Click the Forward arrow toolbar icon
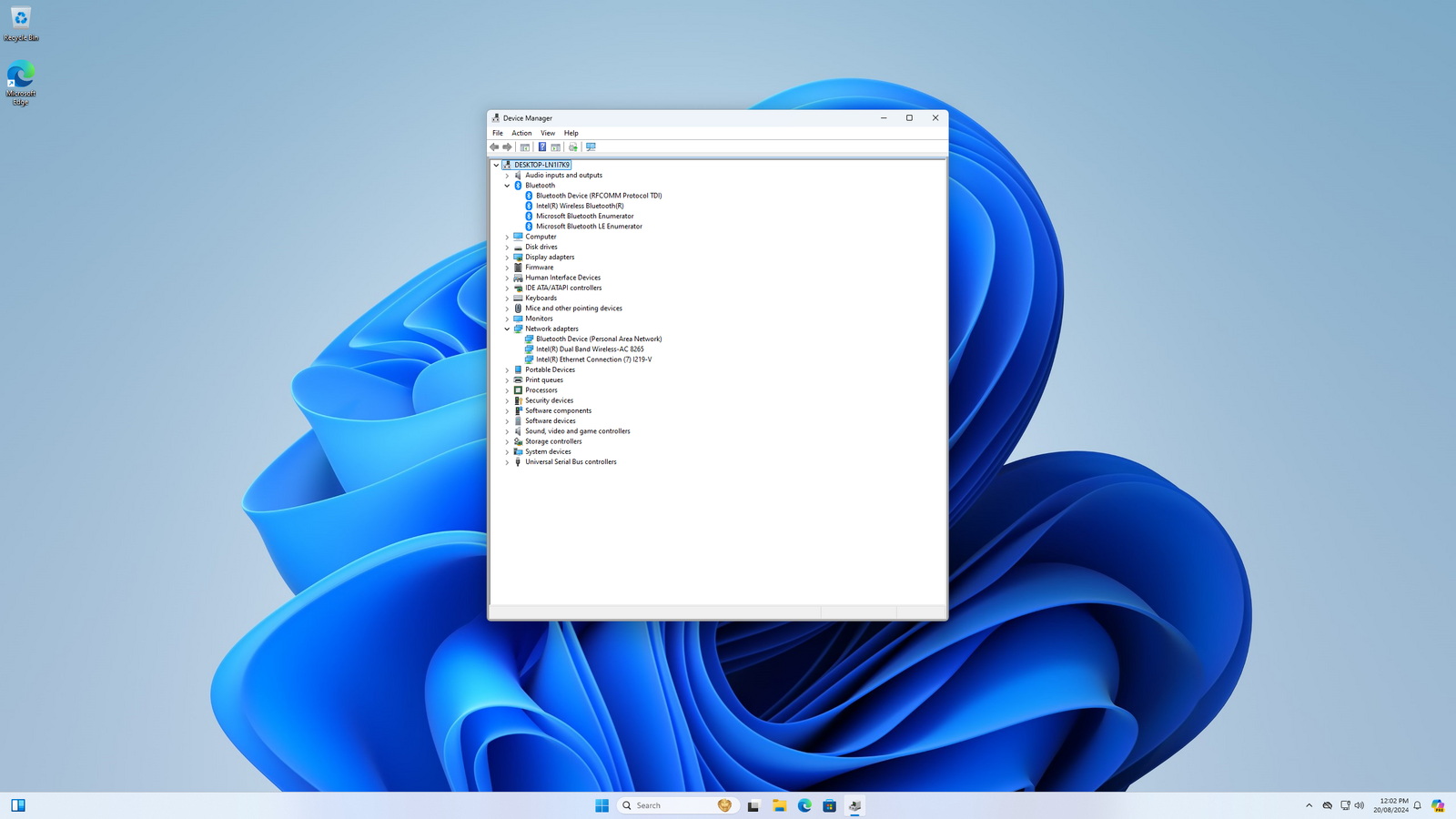 (x=508, y=147)
